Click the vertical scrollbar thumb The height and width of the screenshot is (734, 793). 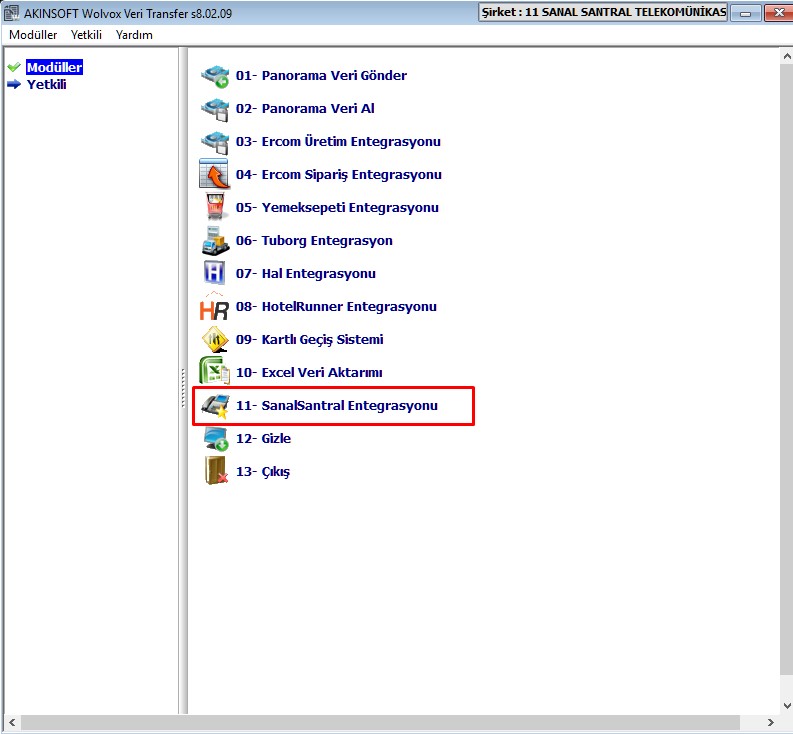coord(787,368)
